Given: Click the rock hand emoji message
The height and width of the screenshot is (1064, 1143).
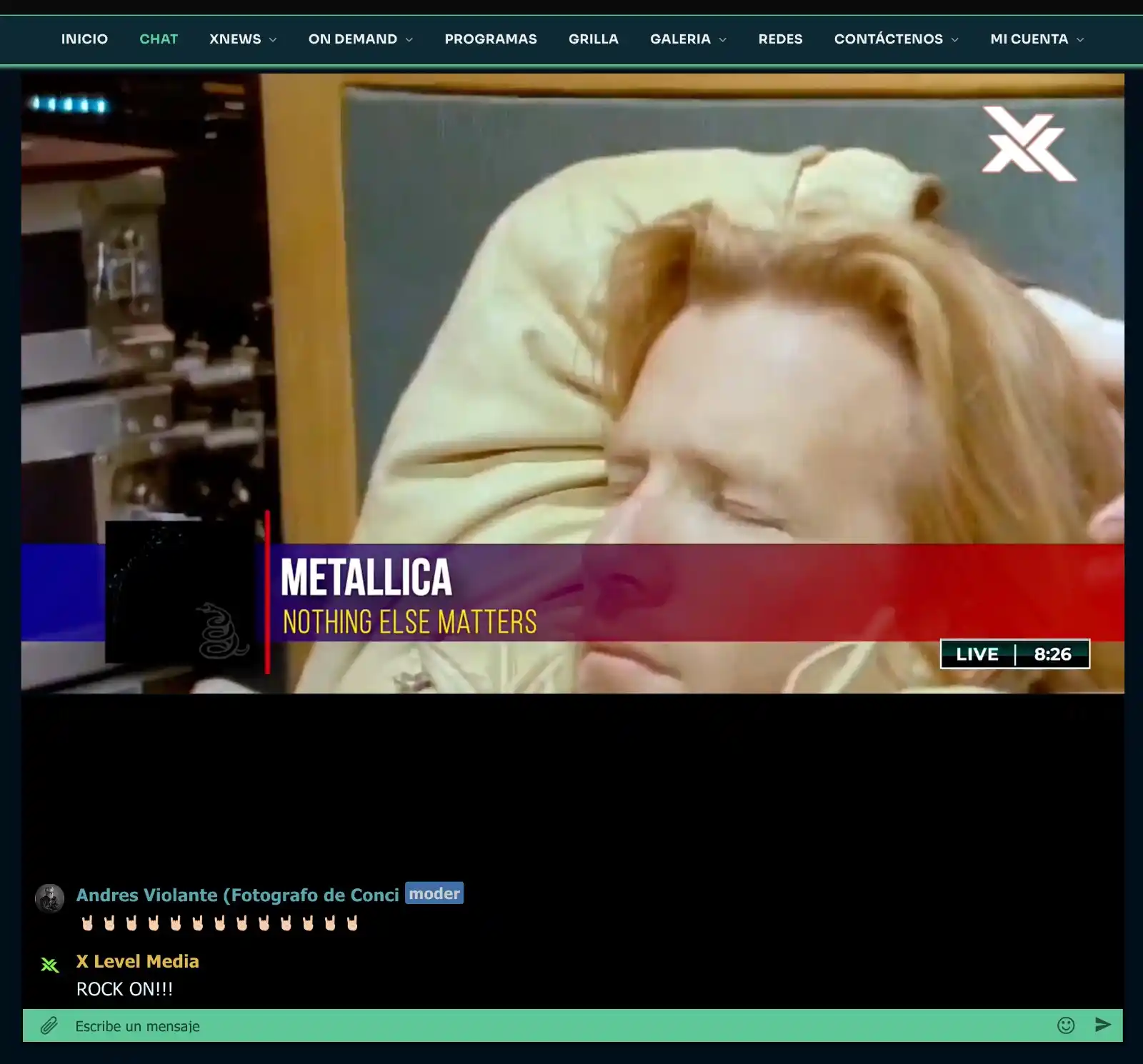Looking at the screenshot, I should click(219, 923).
